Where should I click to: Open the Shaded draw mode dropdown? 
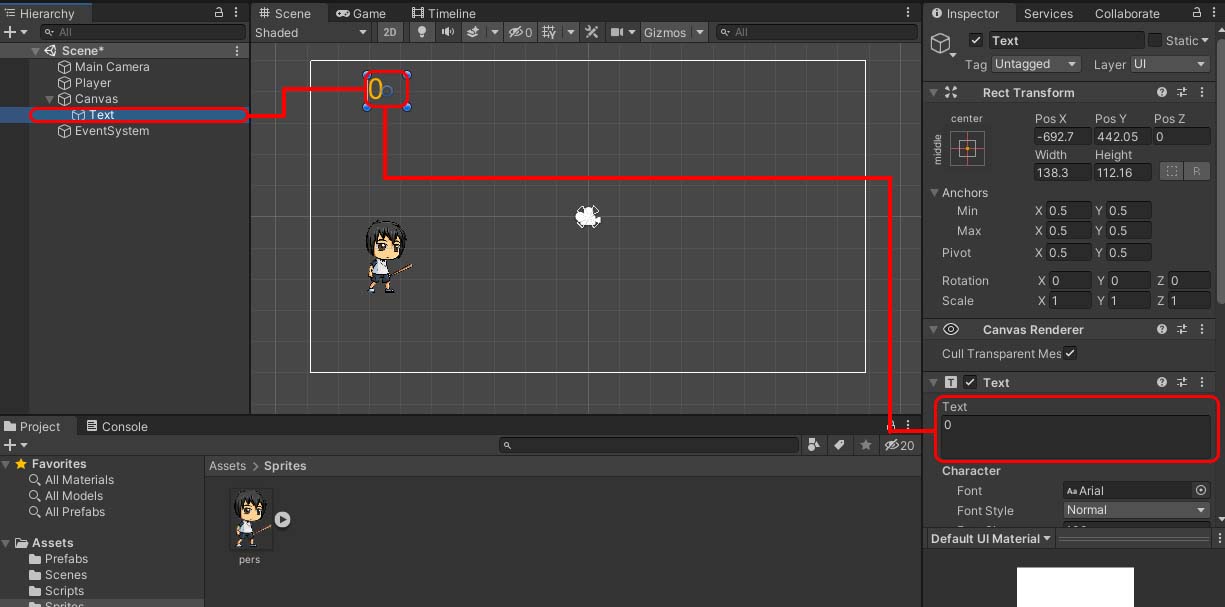point(311,32)
